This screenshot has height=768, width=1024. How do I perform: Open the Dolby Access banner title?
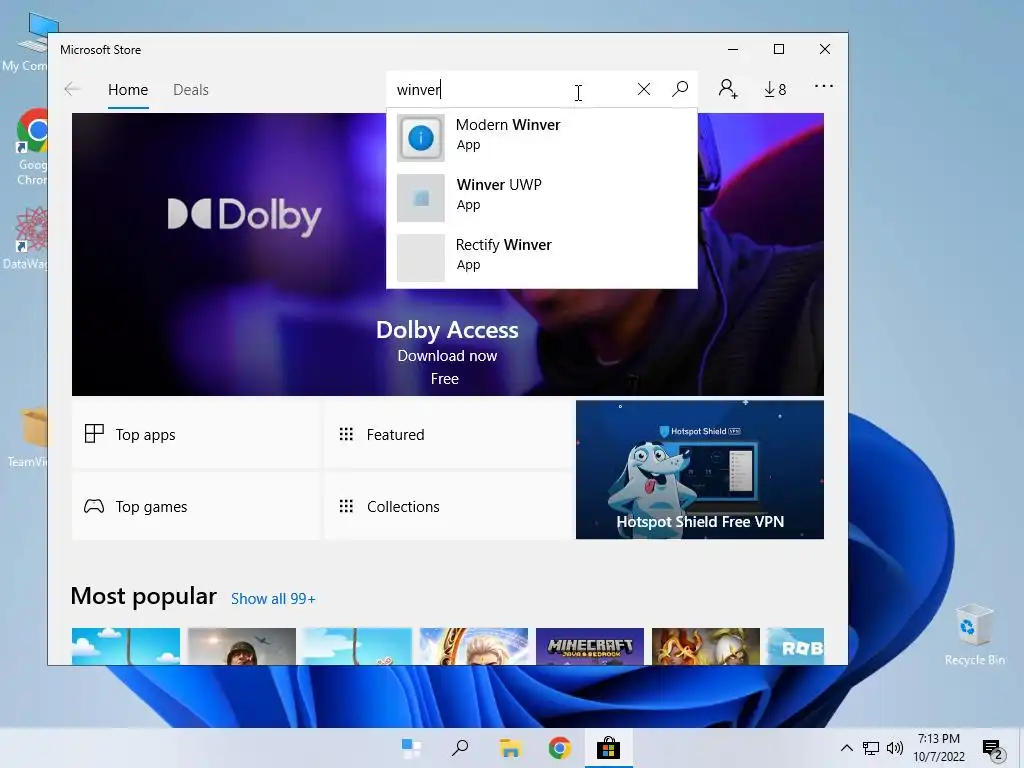pyautogui.click(x=447, y=330)
